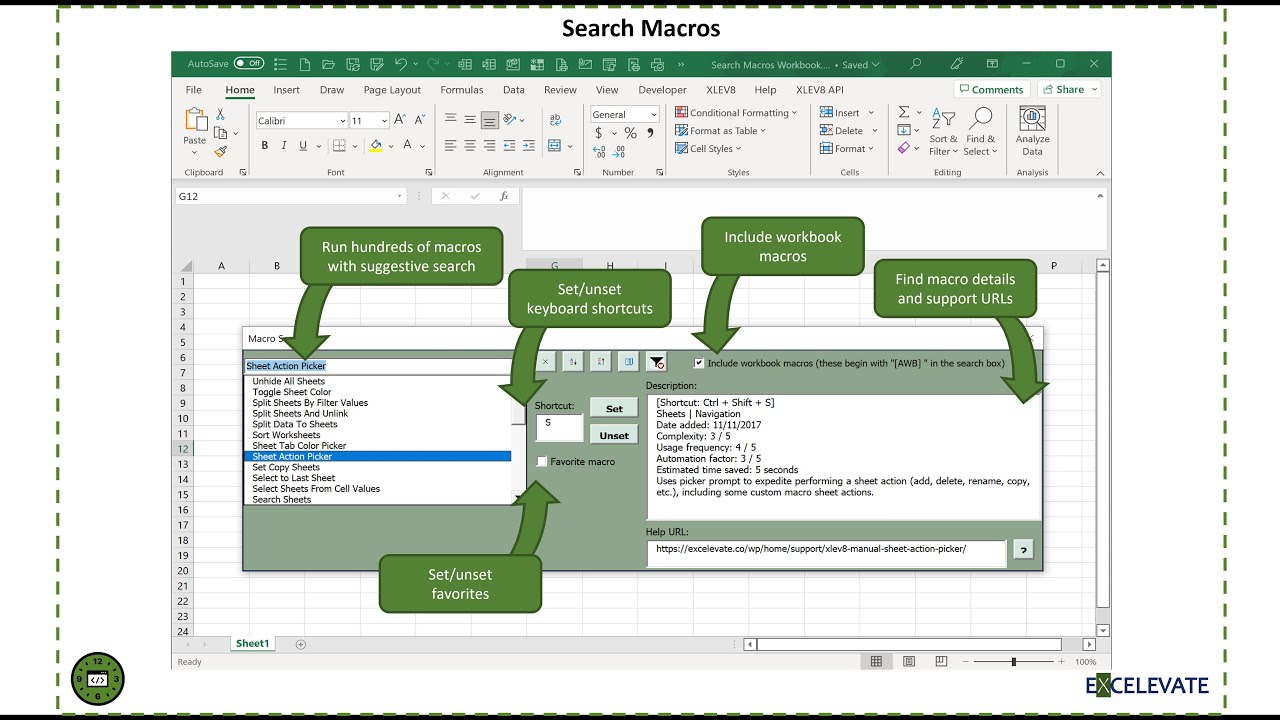This screenshot has height=720, width=1280.
Task: Toggle italic formatting
Action: [x=284, y=146]
